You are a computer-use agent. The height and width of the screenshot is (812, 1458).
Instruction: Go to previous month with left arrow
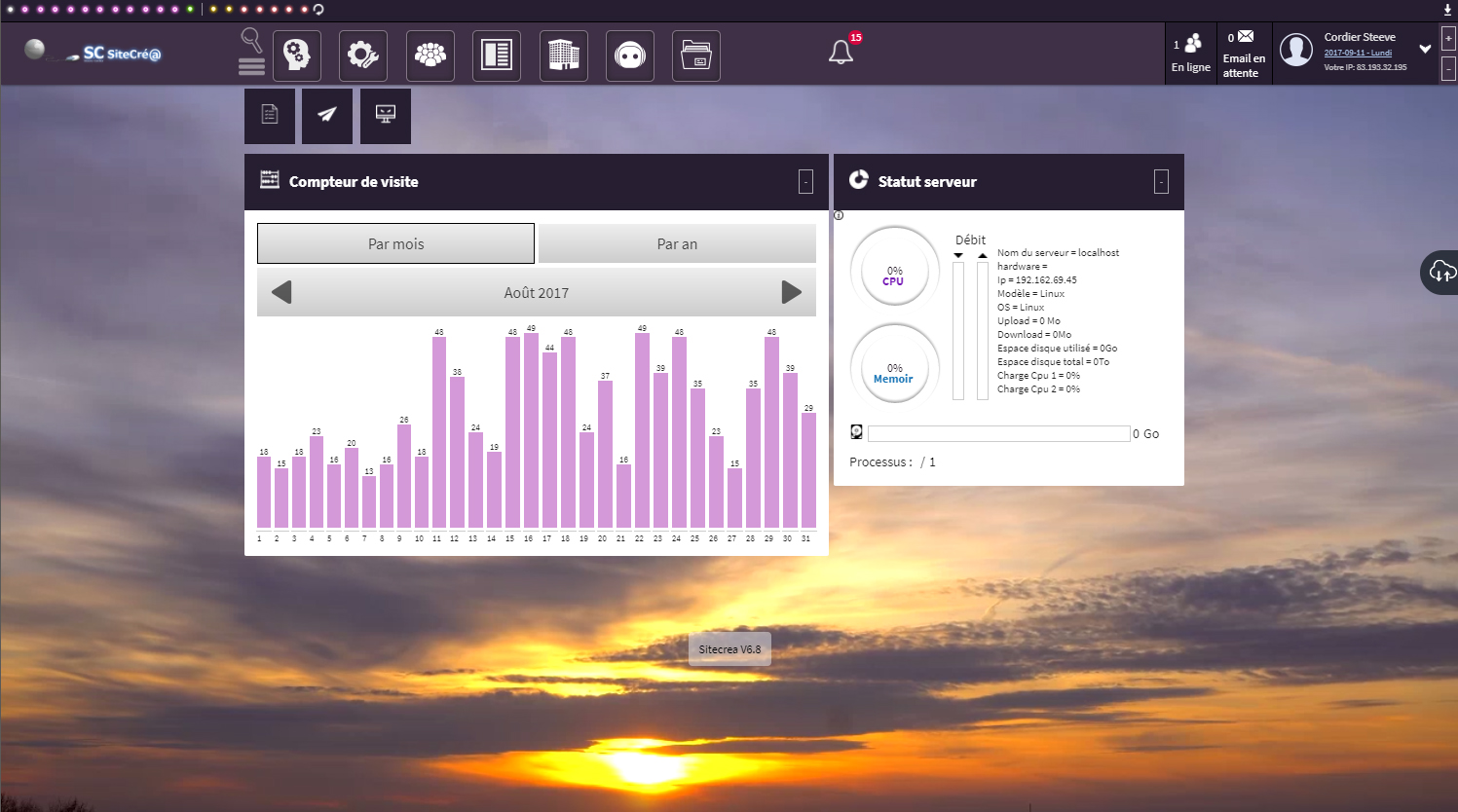[x=281, y=292]
